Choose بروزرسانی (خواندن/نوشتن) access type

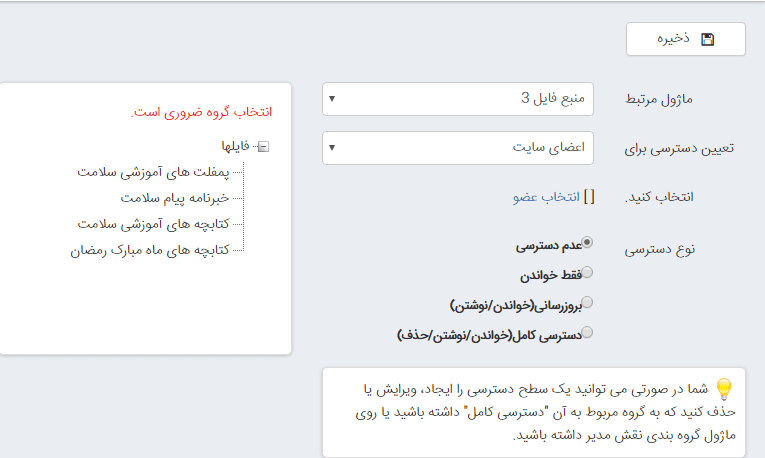[587, 302]
